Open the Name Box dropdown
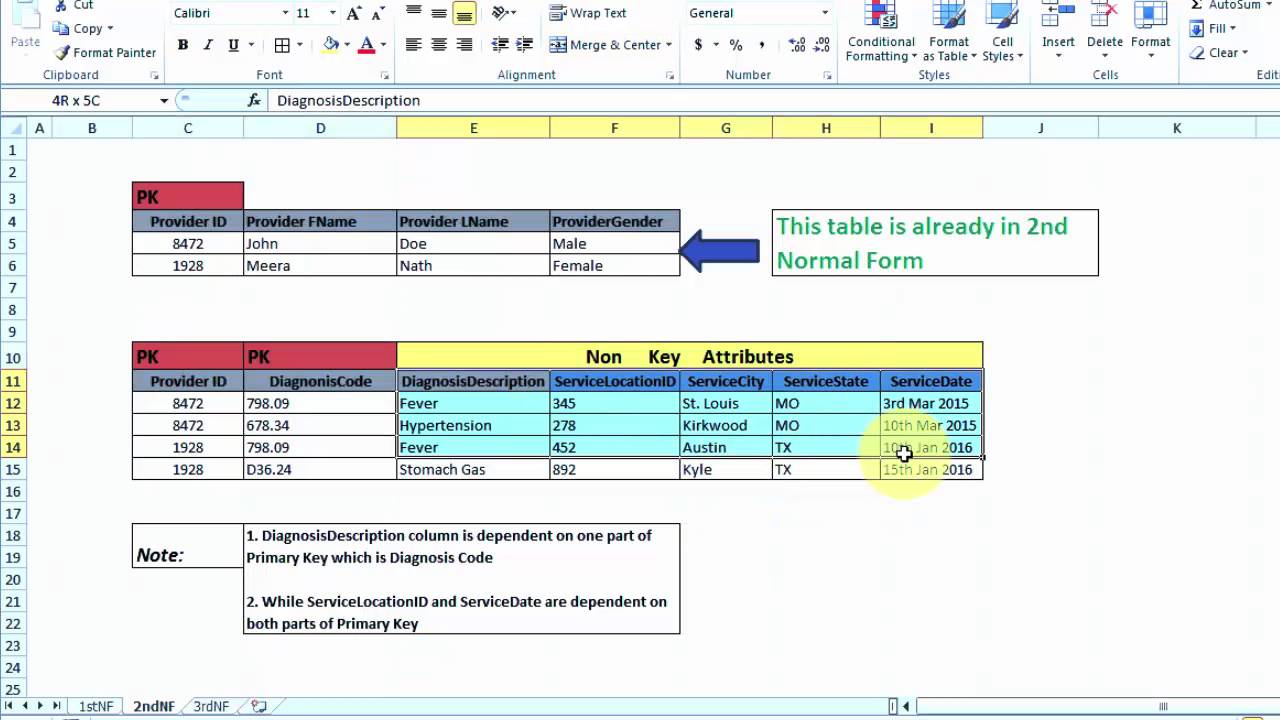The height and width of the screenshot is (720, 1280). click(164, 100)
